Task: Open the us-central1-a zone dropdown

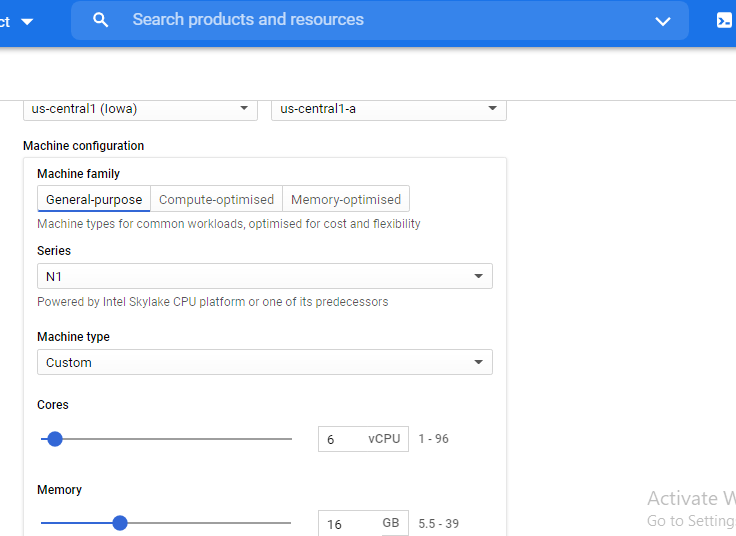Action: pos(388,108)
